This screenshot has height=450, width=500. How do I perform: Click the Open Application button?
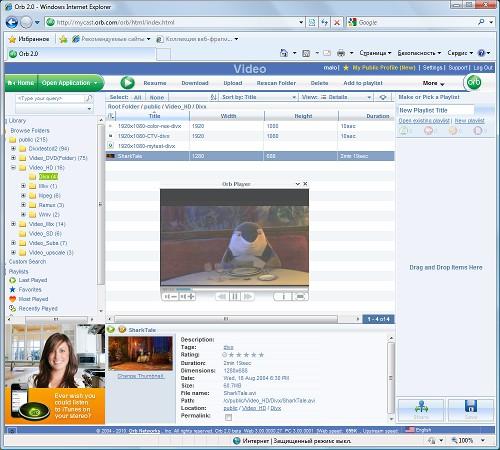(x=69, y=83)
